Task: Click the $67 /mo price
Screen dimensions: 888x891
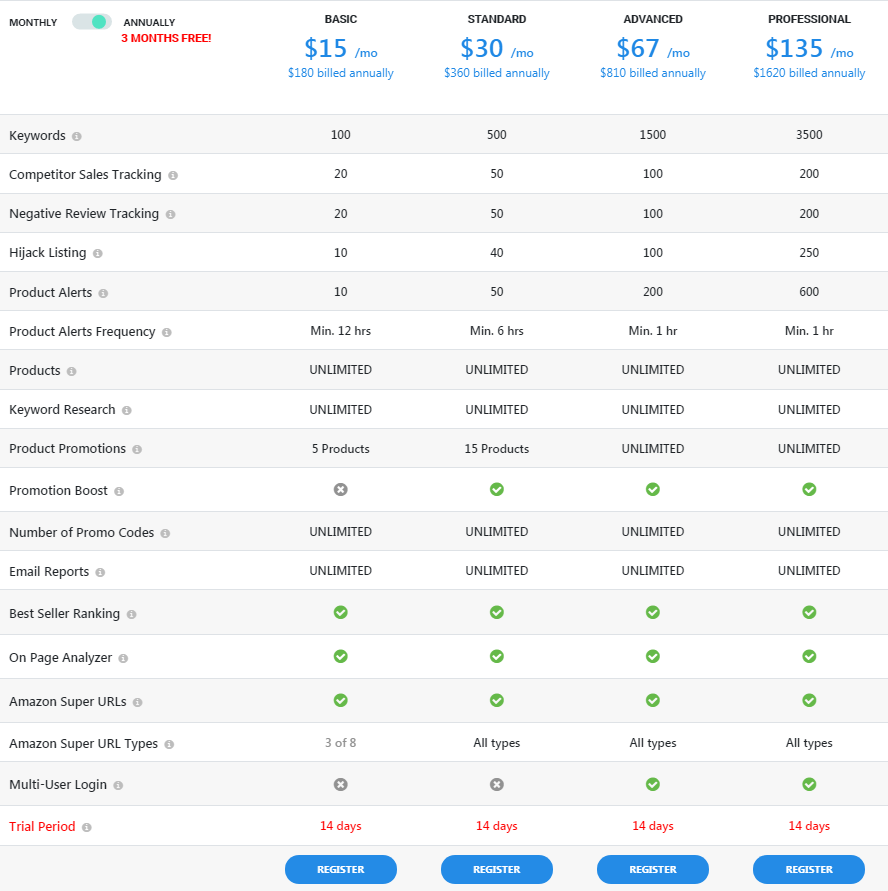Action: 653,48
